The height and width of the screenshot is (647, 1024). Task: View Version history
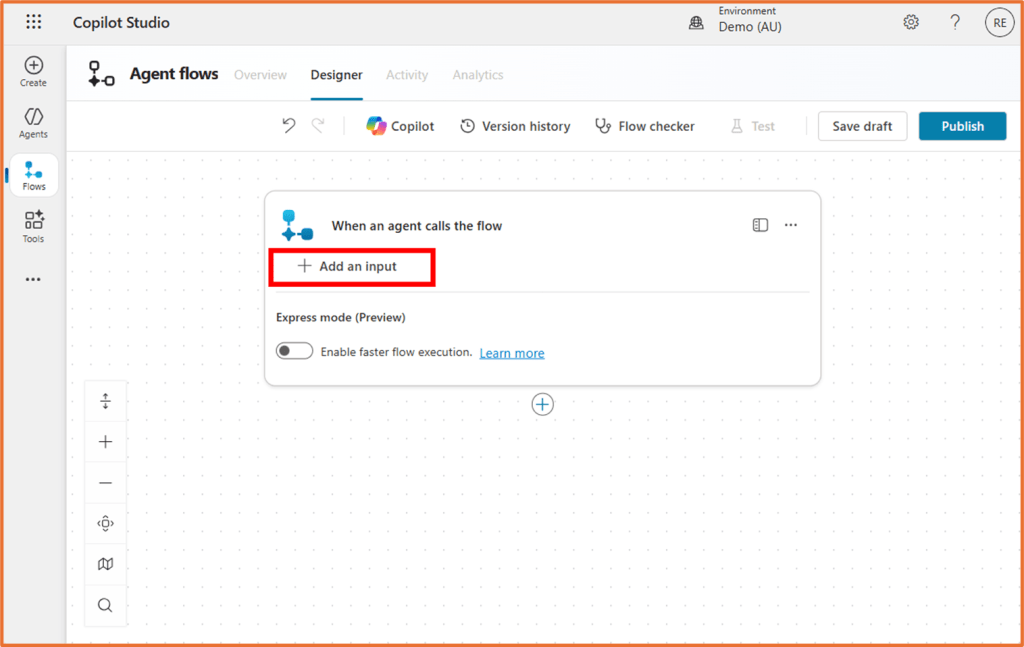click(x=515, y=126)
